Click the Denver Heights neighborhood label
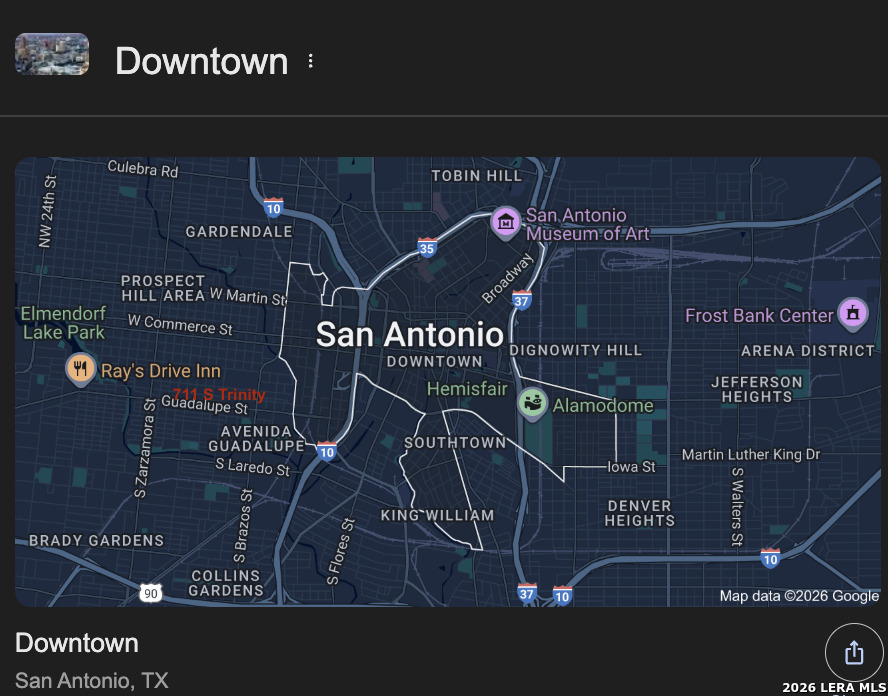This screenshot has width=888, height=696. pos(639,513)
